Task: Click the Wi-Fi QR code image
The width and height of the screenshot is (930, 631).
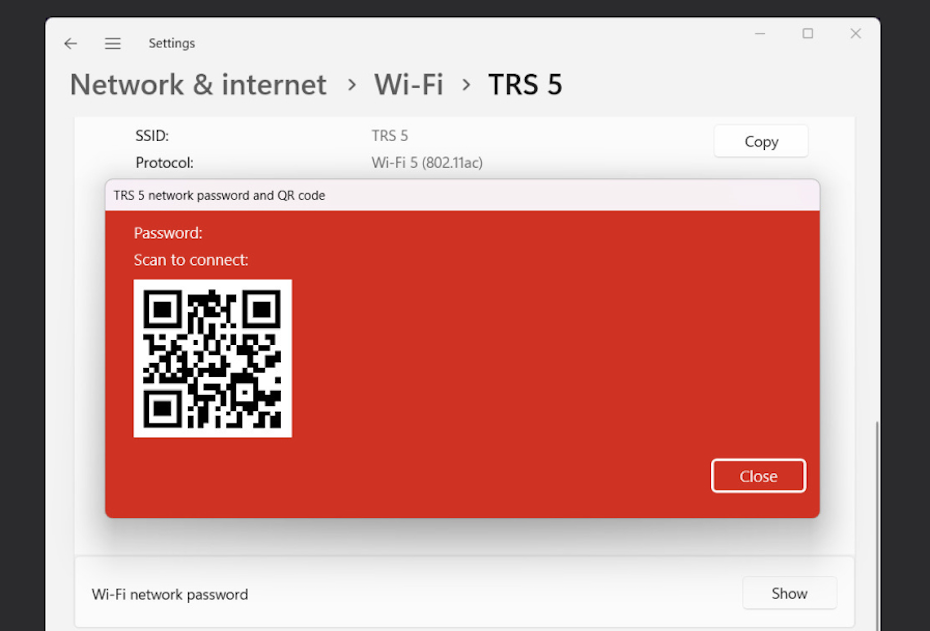Action: 212,358
